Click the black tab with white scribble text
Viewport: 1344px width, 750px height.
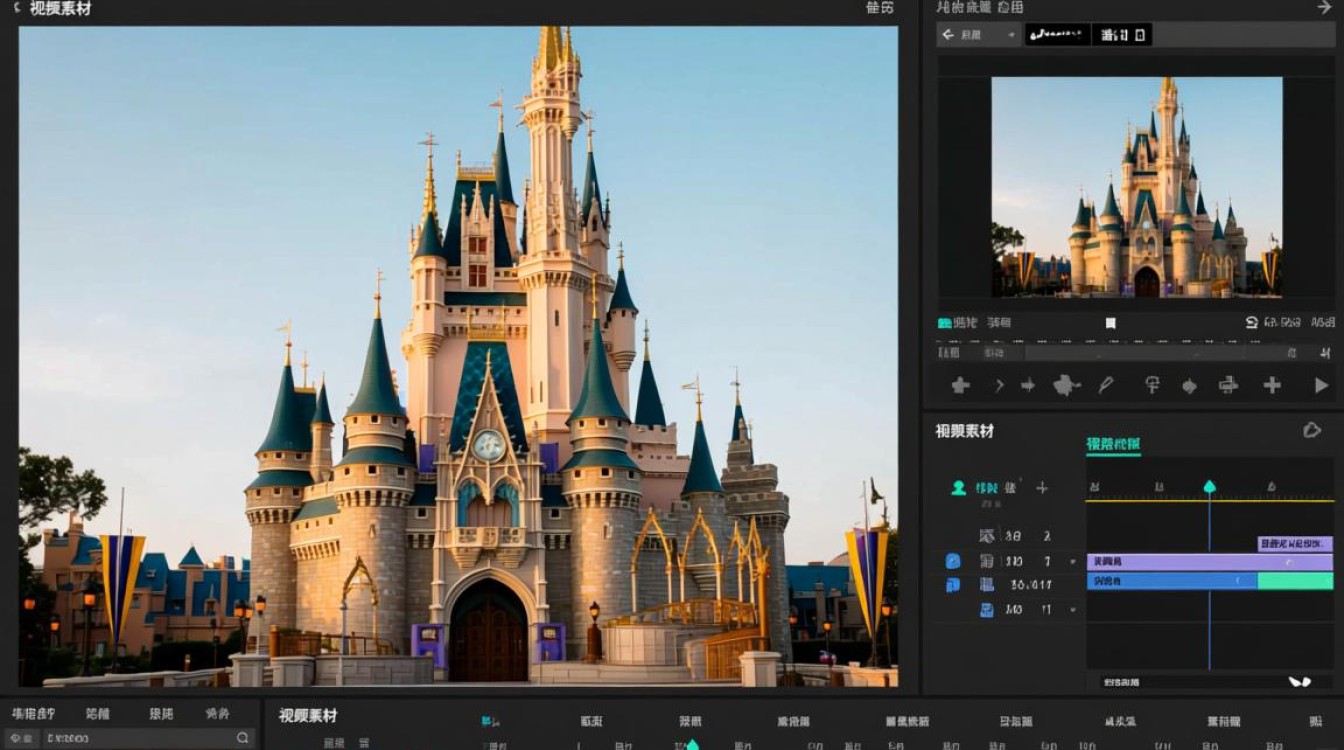[1058, 35]
